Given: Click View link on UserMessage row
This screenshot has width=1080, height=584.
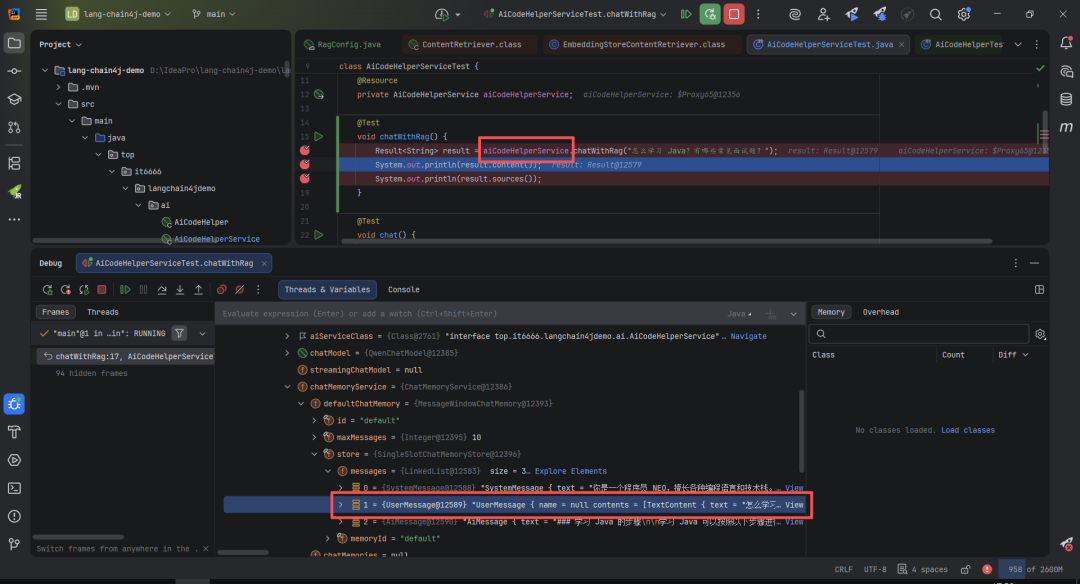Looking at the screenshot, I should [x=794, y=505].
